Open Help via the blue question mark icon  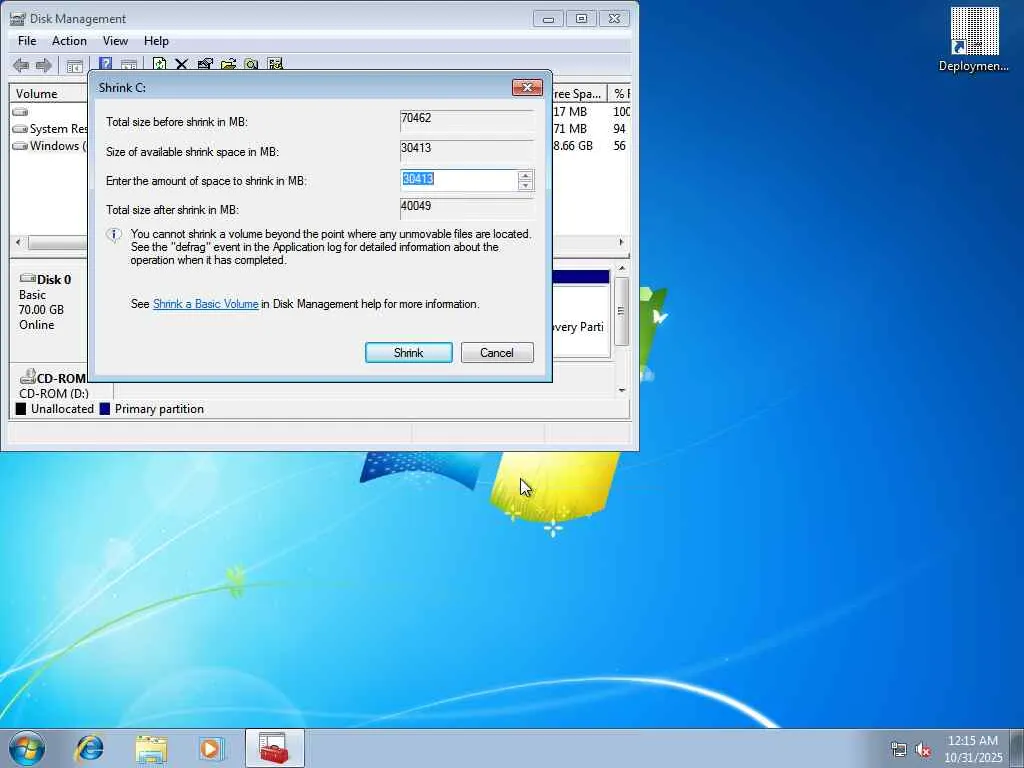[x=105, y=65]
